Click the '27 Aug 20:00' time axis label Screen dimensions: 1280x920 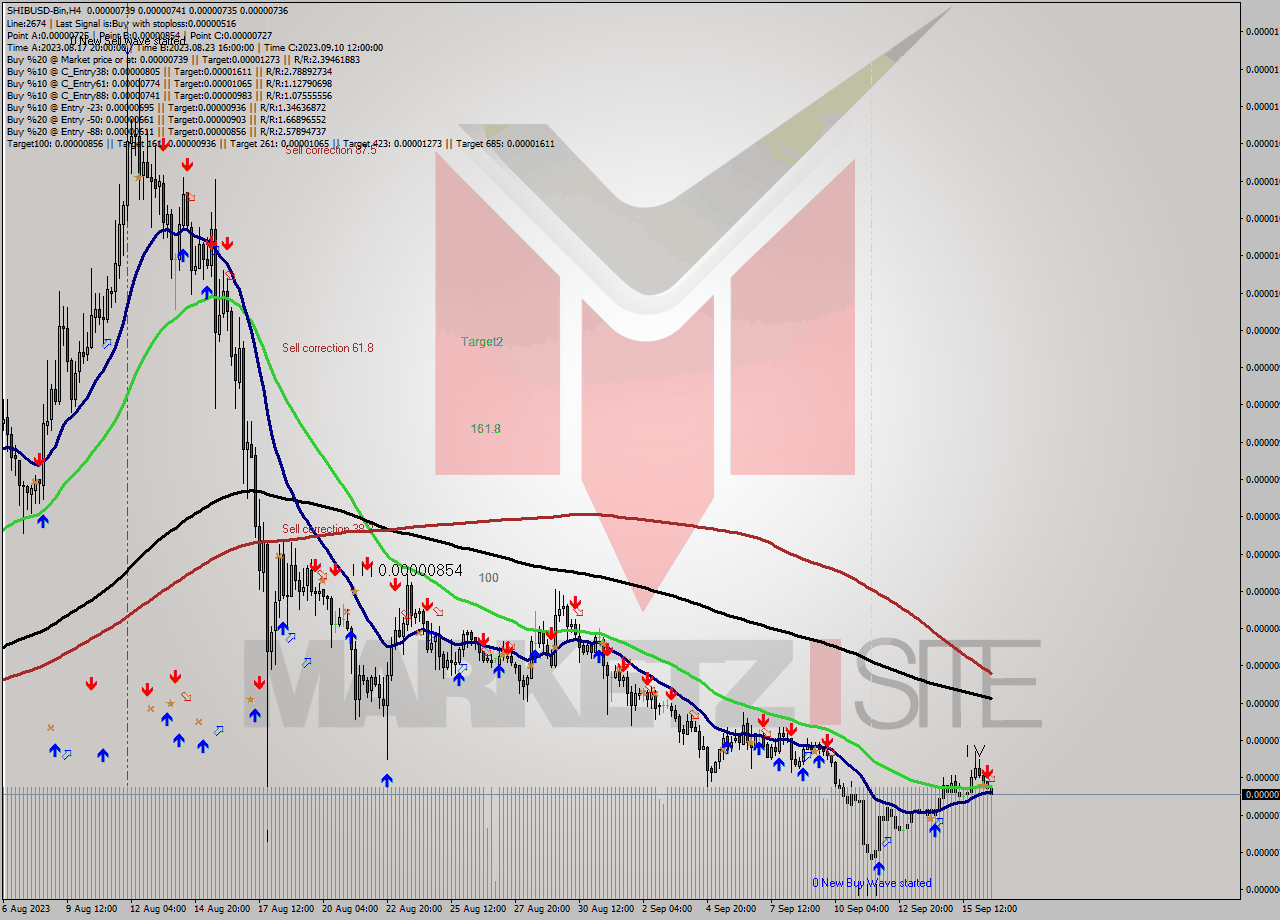543,909
